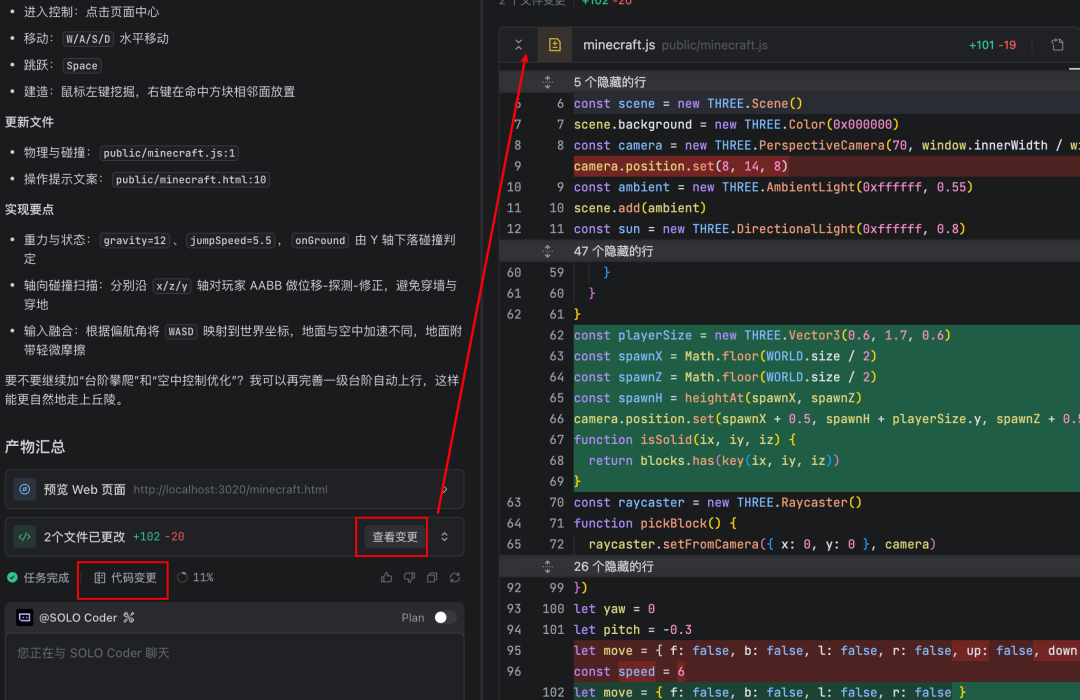The width and height of the screenshot is (1080, 700).
Task: Open the preview row's right arrow
Action: point(446,489)
